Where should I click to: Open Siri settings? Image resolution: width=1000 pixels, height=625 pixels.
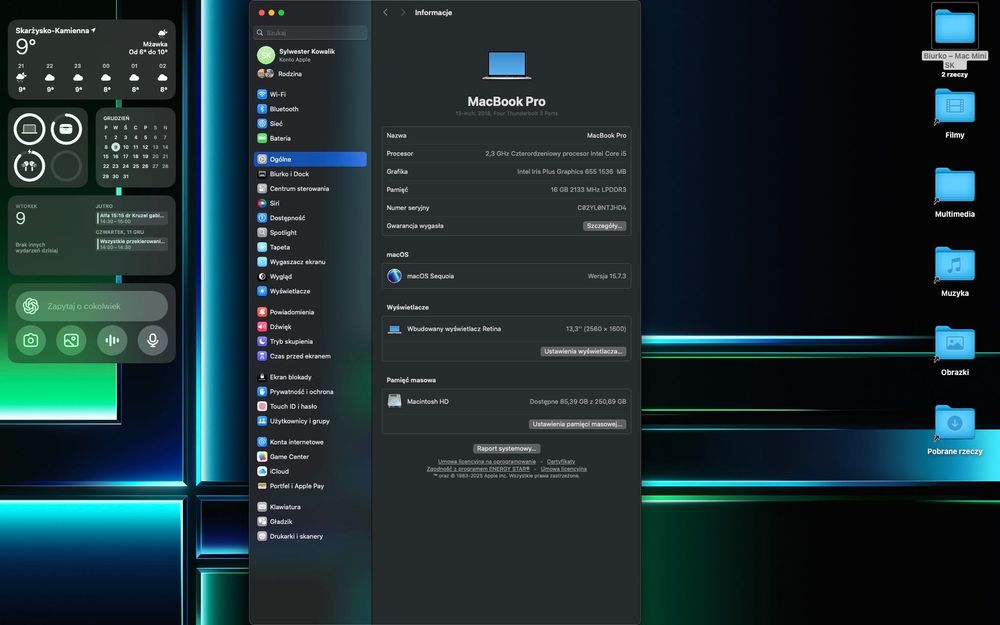(x=310, y=203)
